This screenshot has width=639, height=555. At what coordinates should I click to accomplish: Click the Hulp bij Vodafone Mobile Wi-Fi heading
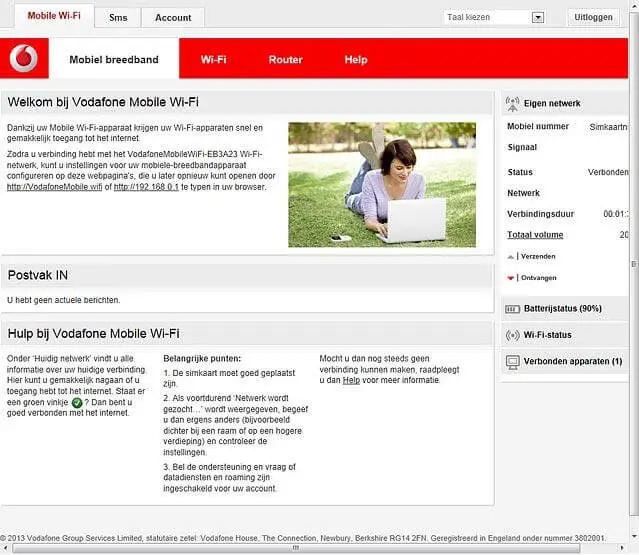tap(94, 333)
